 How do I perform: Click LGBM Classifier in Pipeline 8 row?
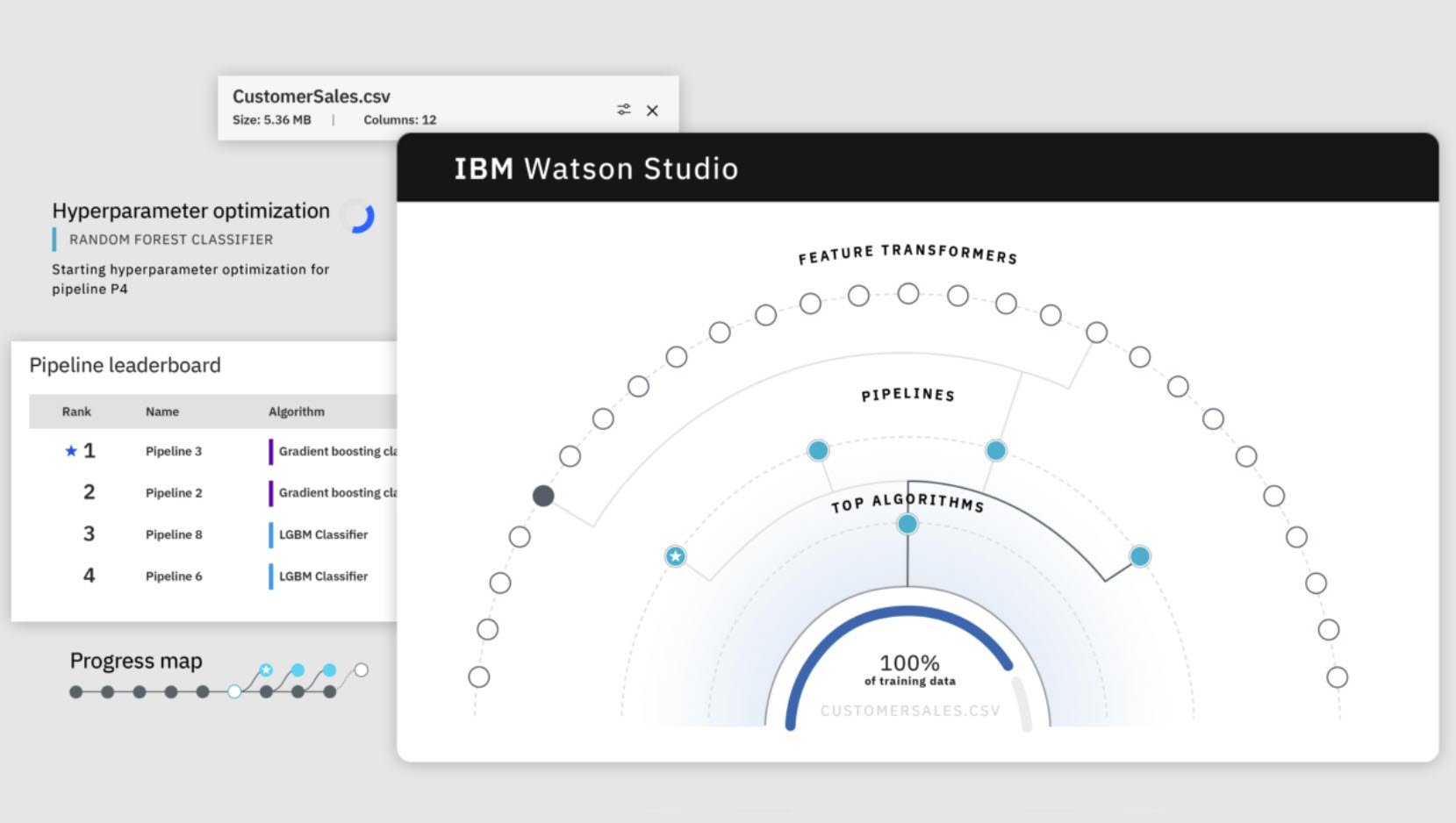(x=323, y=534)
